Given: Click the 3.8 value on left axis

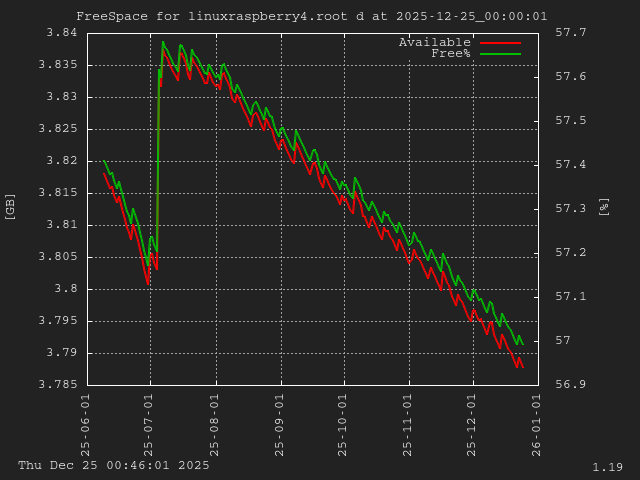Looking at the screenshot, I should coord(66,289).
